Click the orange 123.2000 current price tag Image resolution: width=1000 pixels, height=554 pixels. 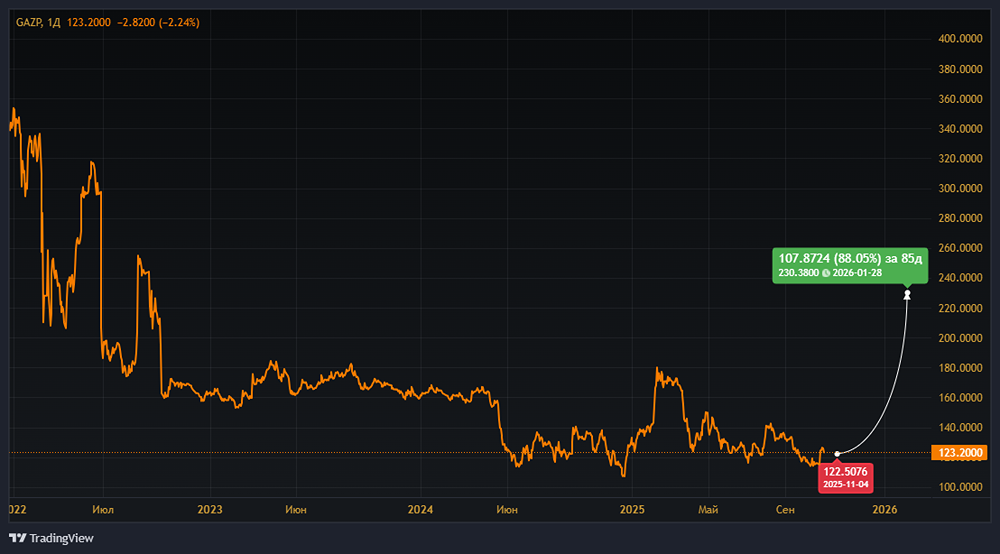tap(961, 453)
